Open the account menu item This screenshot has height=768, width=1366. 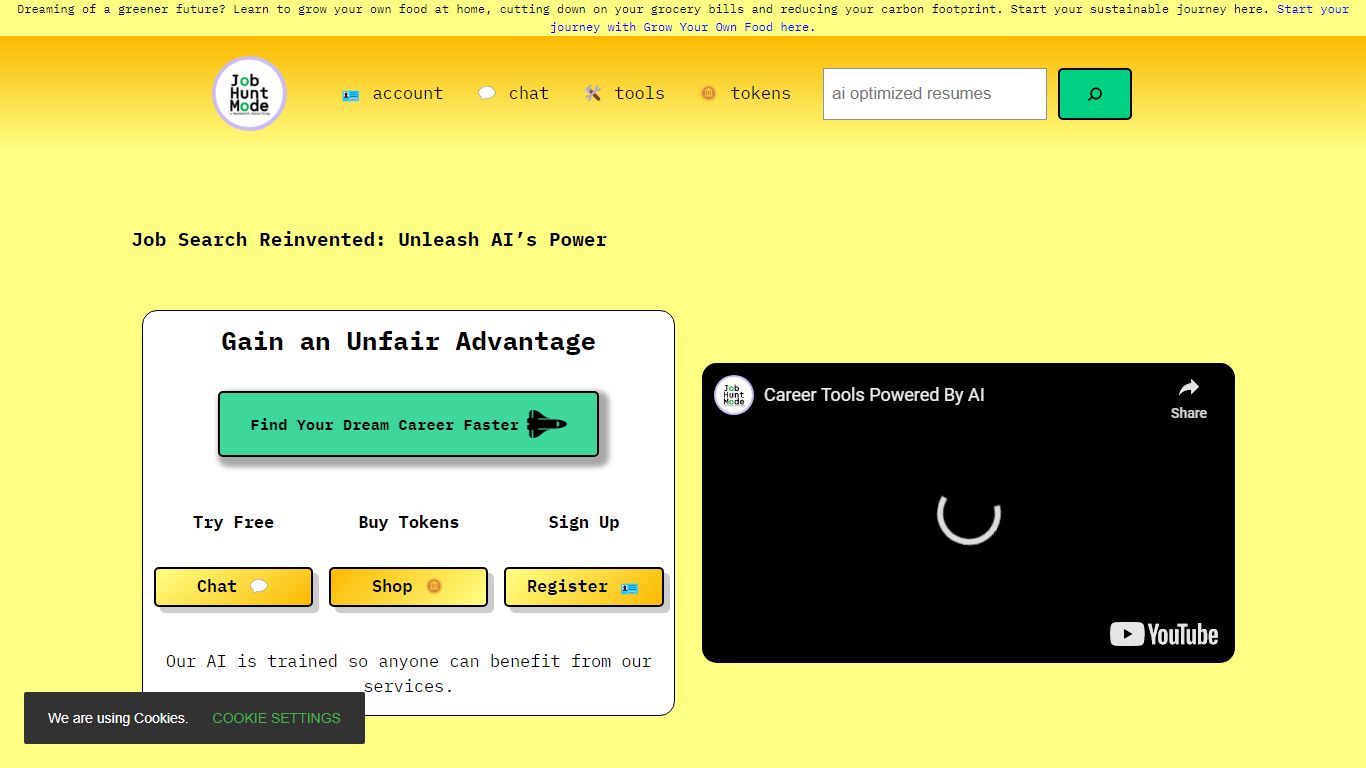(407, 93)
